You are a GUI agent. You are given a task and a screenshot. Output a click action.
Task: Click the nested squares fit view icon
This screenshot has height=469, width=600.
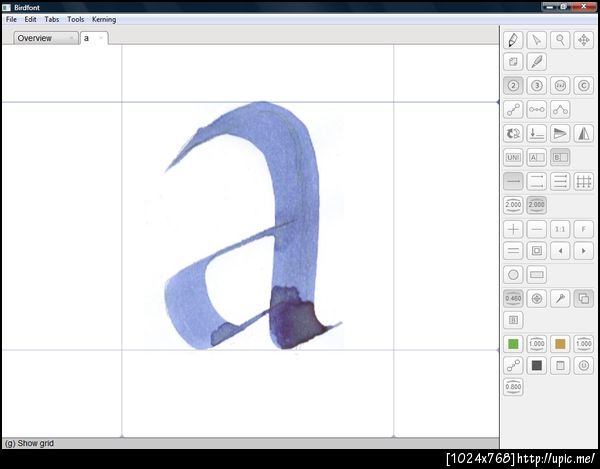point(536,251)
